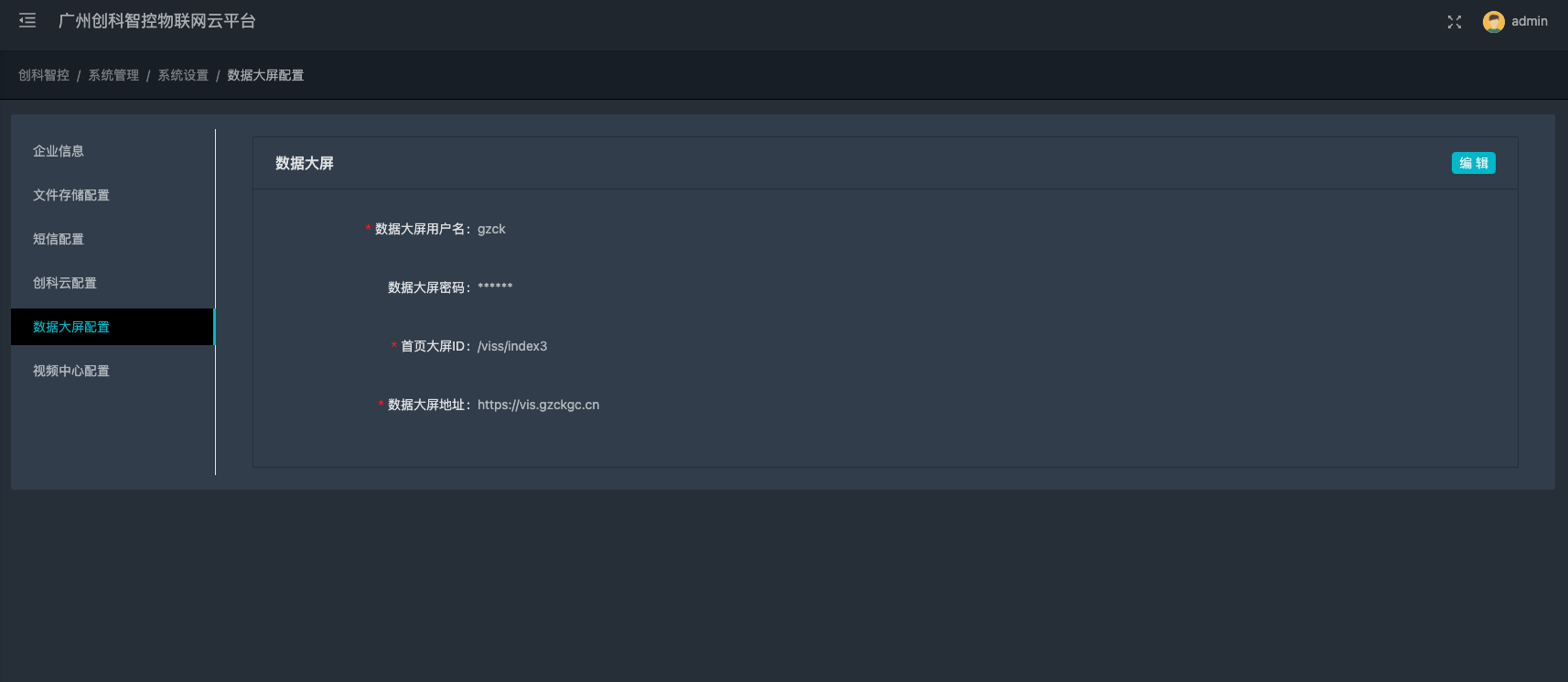Click the platform title 广州创科智控物联网云平台

tap(157, 21)
